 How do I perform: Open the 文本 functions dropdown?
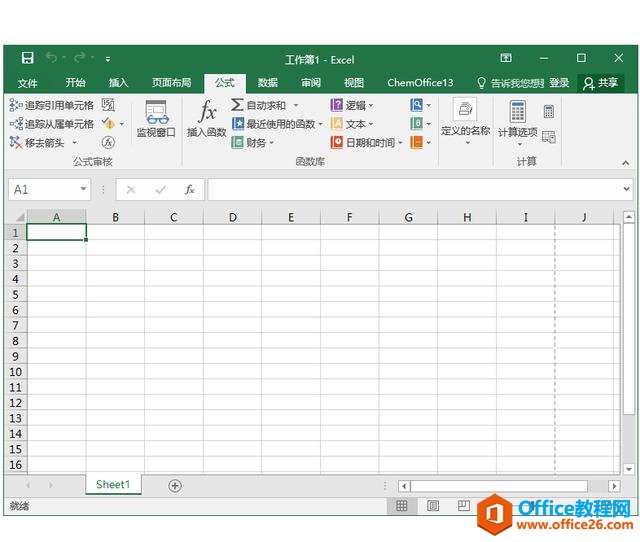(352, 124)
